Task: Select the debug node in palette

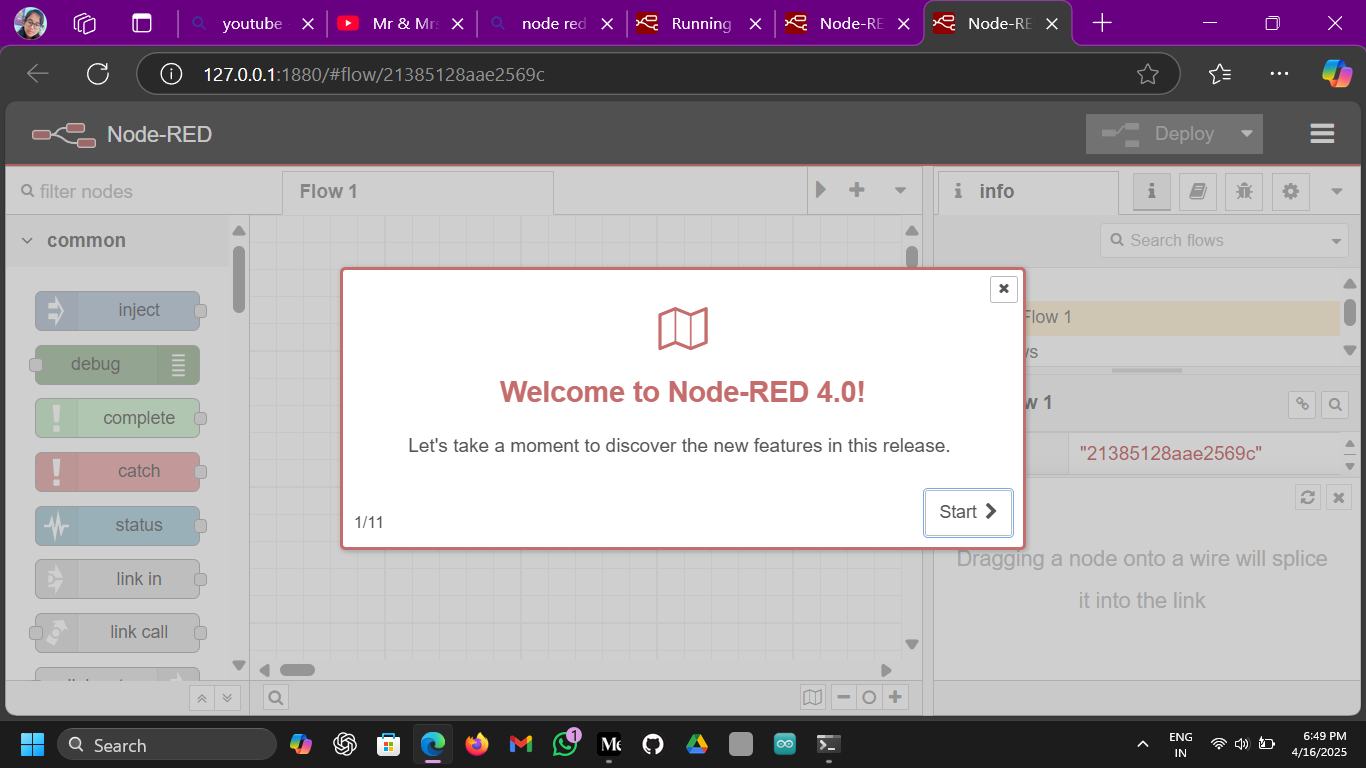Action: point(118,364)
